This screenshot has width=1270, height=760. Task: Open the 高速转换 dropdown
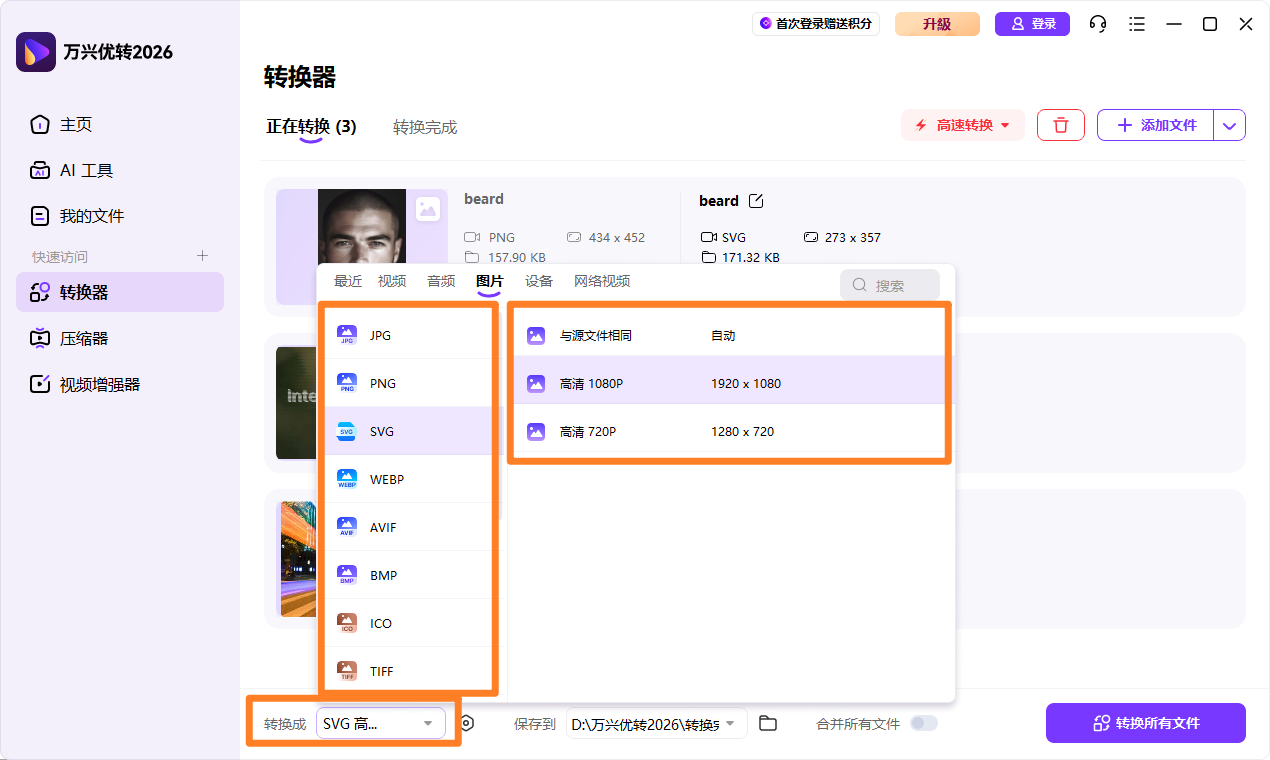click(x=962, y=124)
